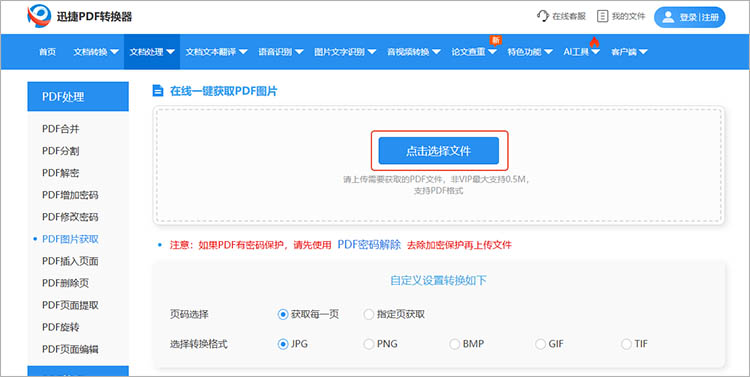
Task: Click the flame icon above AI工具
Action: [x=594, y=42]
